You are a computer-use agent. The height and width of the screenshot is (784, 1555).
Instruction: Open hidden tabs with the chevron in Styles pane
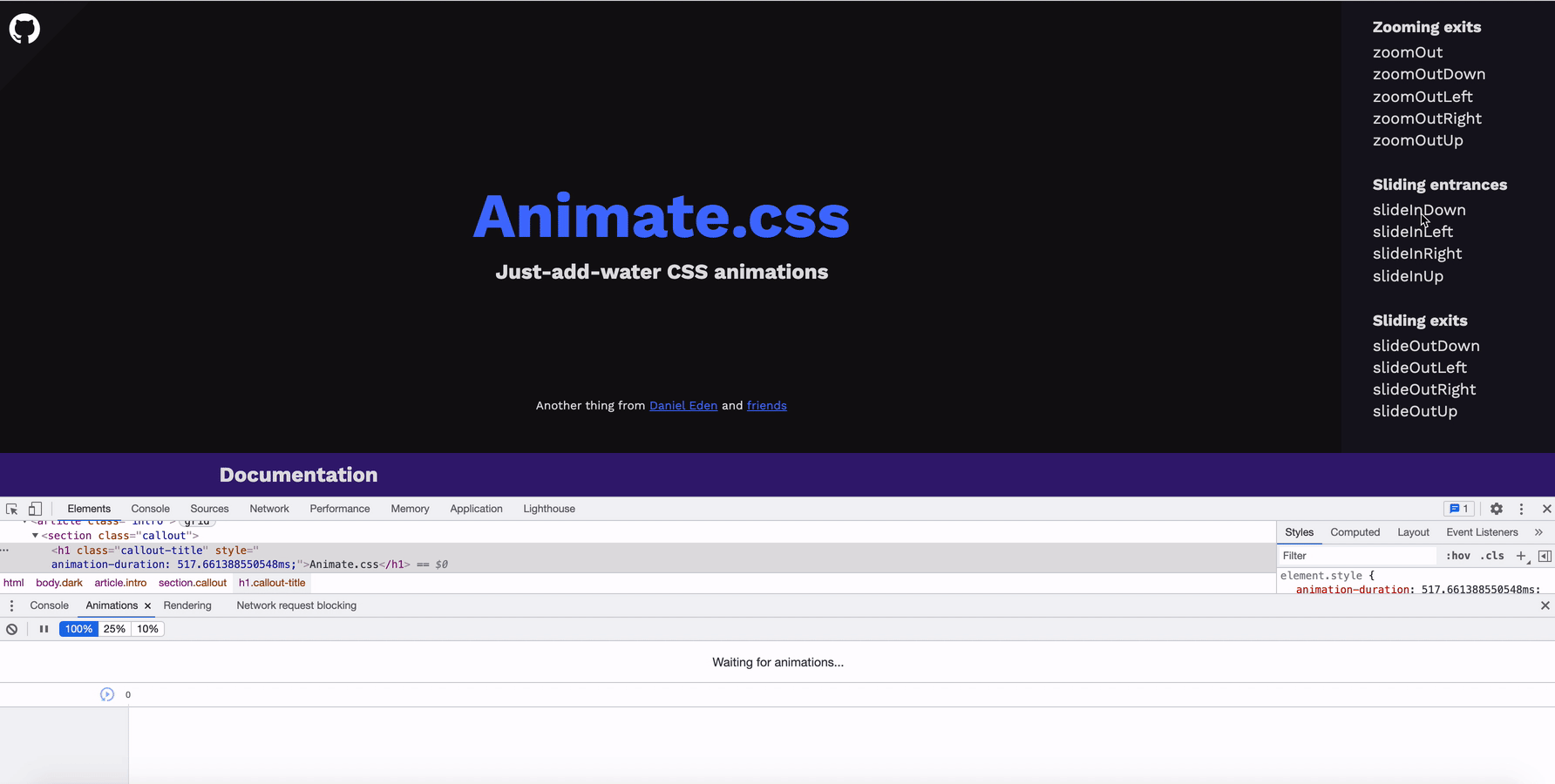point(1538,532)
